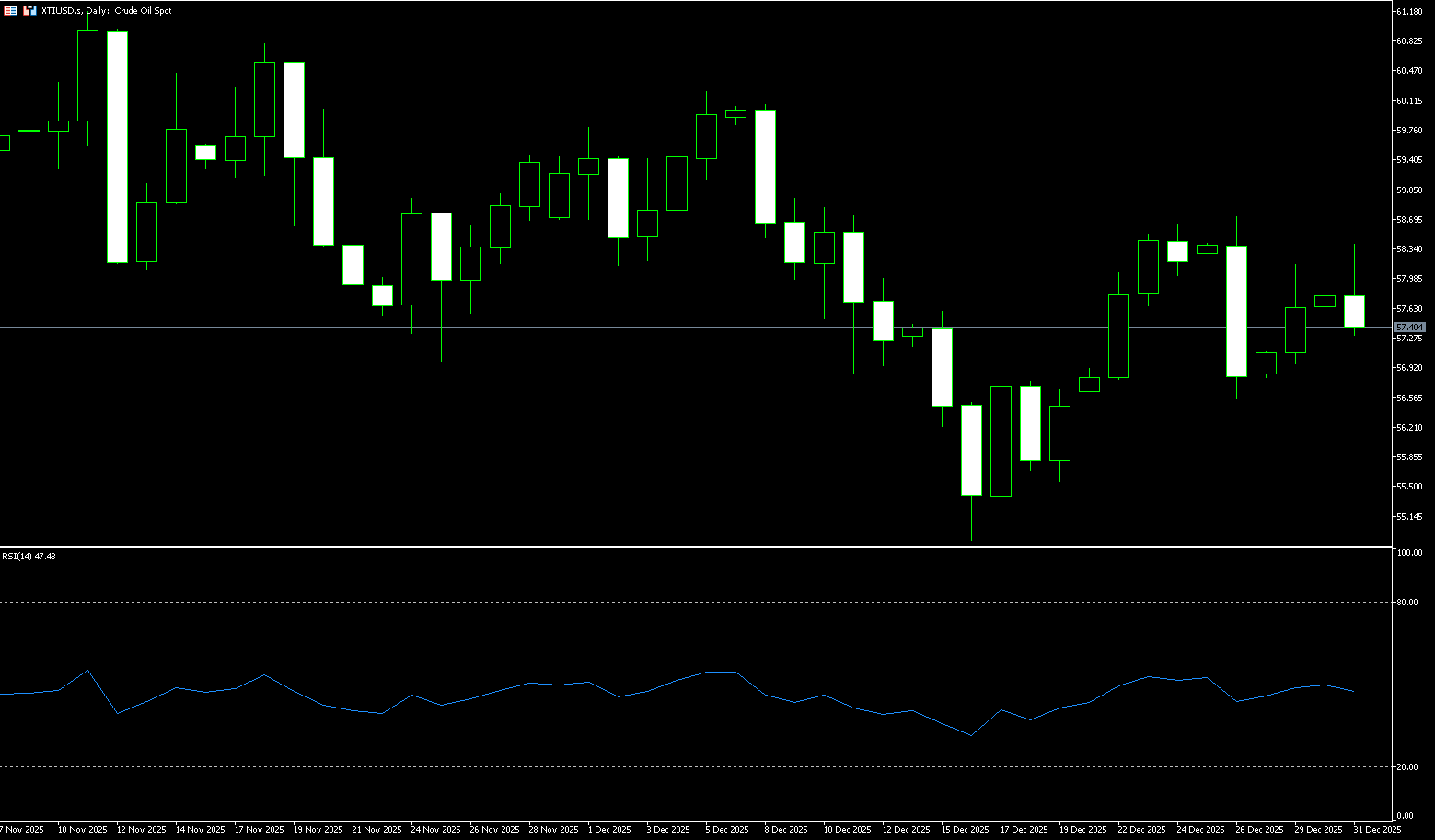The image size is (1435, 840).
Task: Click the 15 Dec 2025 date label
Action: coord(966,830)
